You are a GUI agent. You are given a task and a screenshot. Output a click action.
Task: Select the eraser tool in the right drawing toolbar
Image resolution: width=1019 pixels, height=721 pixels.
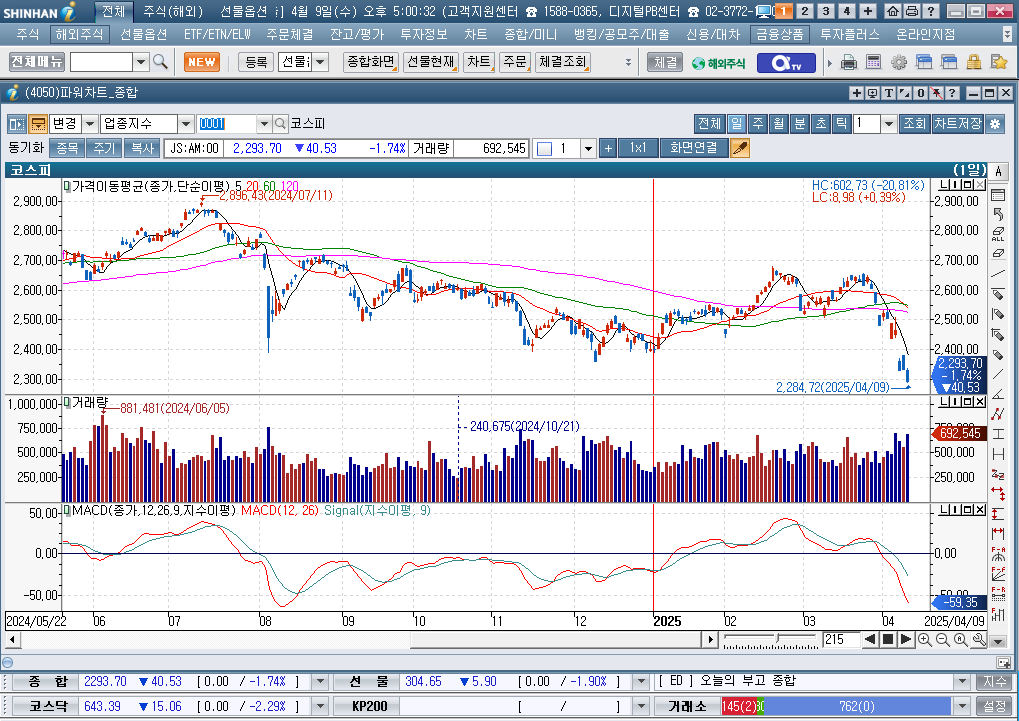(x=998, y=254)
